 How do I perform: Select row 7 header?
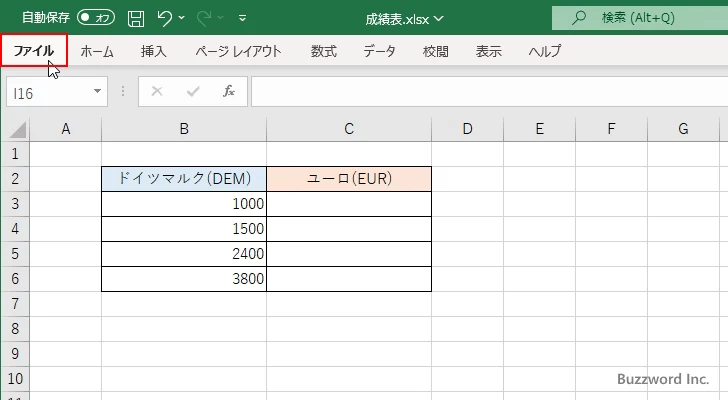(x=15, y=304)
